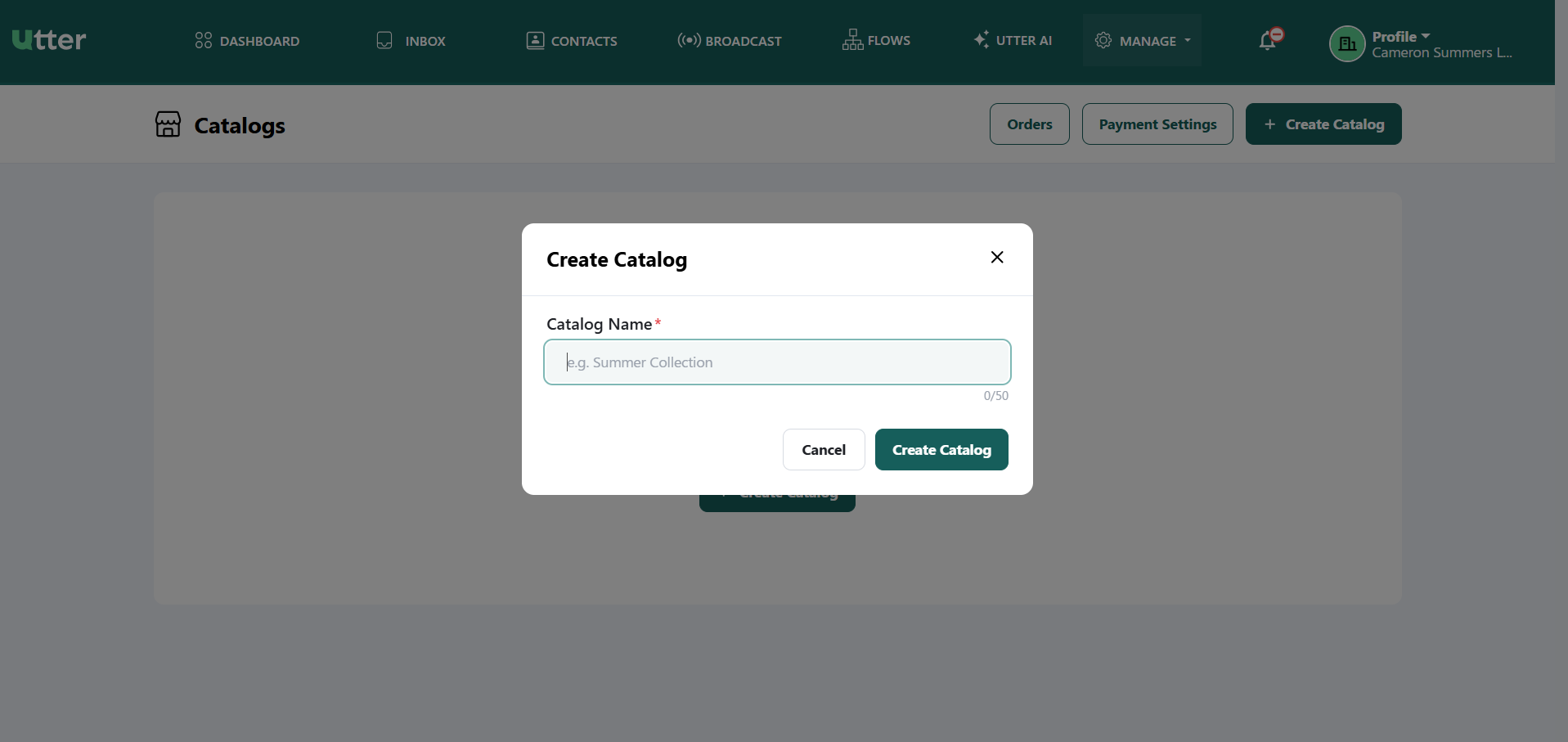Open the Utter AI label
Viewport: 1568px width, 742px height.
(x=1024, y=40)
